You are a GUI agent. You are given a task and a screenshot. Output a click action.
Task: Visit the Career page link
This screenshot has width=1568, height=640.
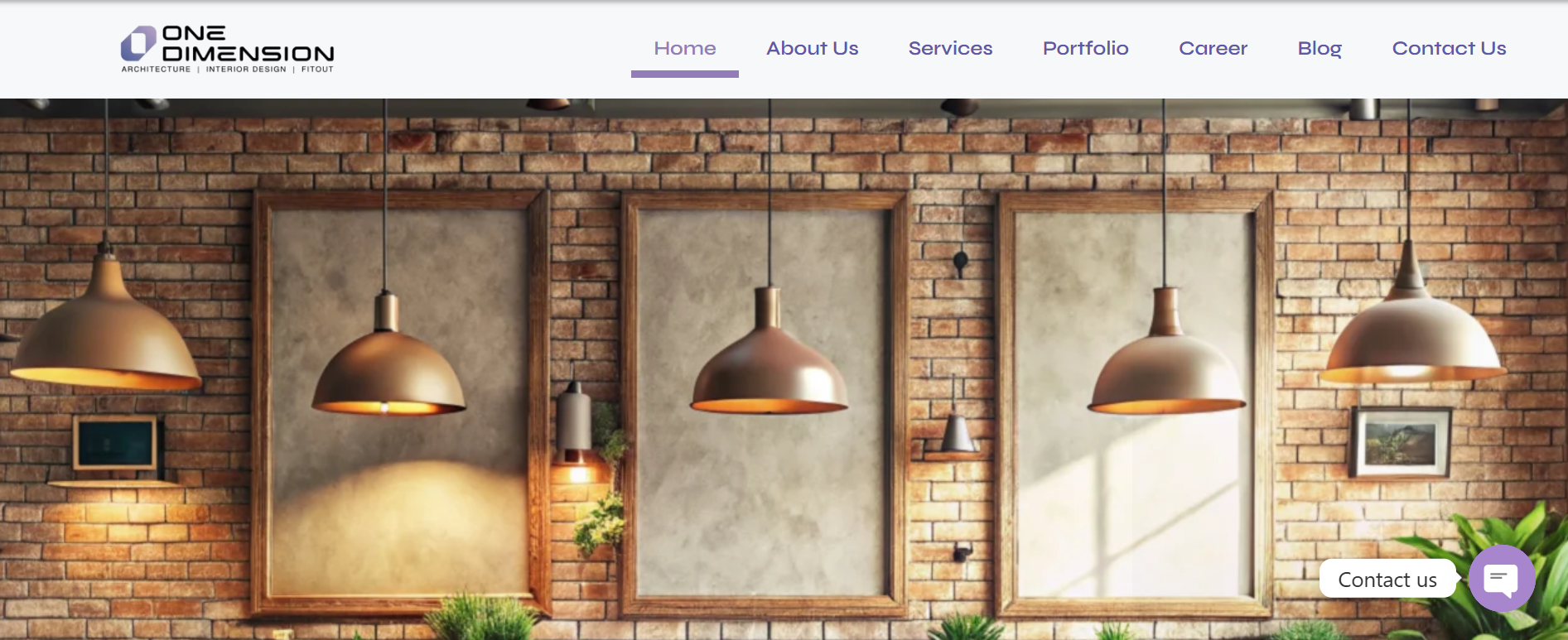pyautogui.click(x=1213, y=48)
